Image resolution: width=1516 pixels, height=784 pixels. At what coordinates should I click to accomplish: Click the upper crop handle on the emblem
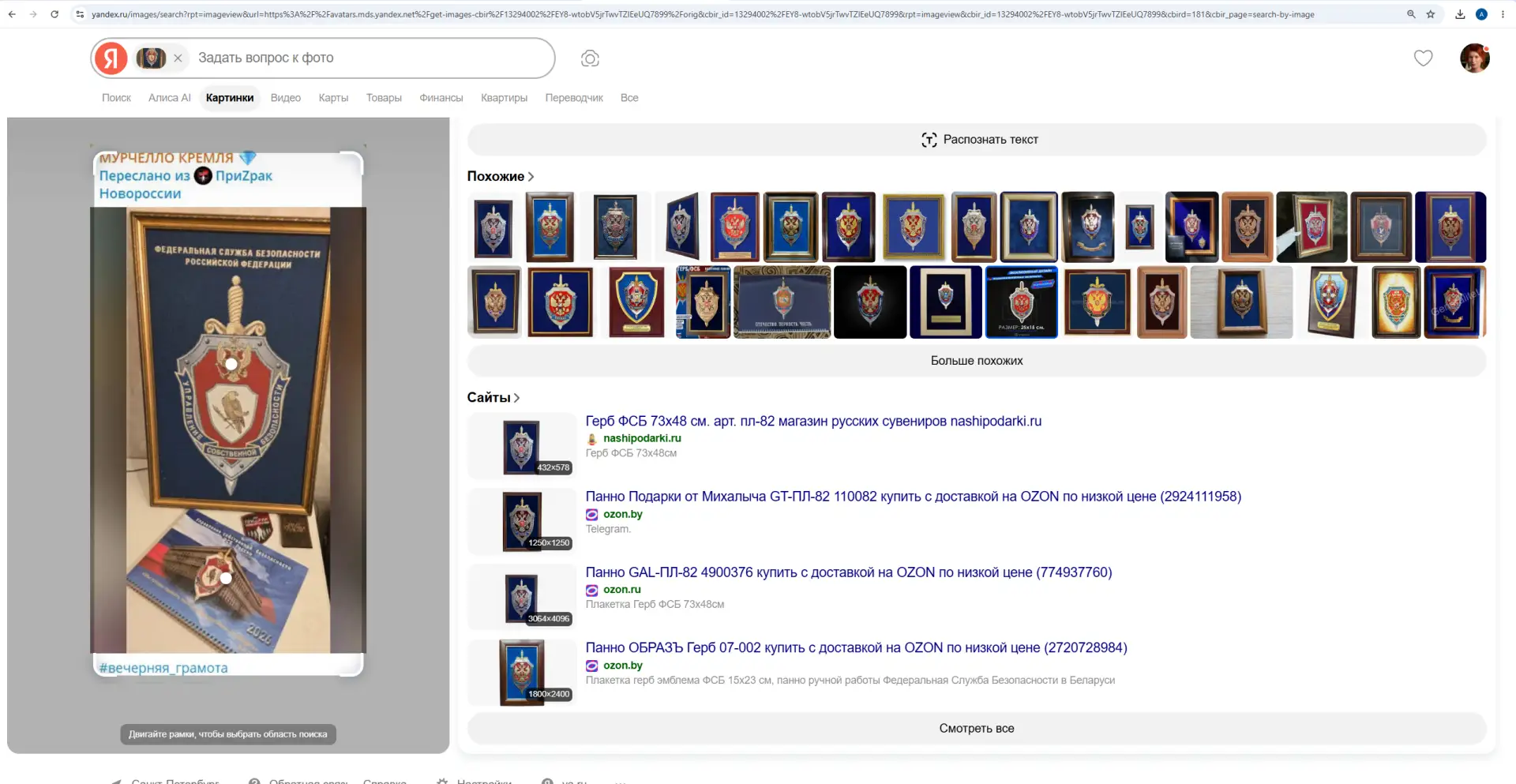(231, 364)
